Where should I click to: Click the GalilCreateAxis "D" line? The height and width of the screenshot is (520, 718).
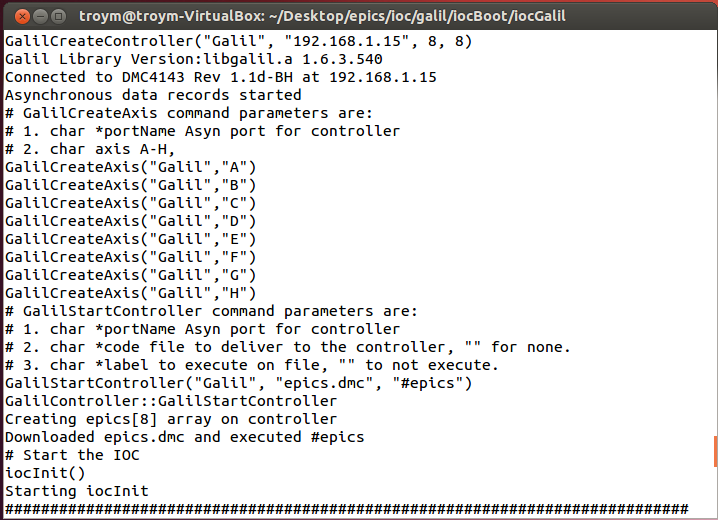[x=130, y=221]
